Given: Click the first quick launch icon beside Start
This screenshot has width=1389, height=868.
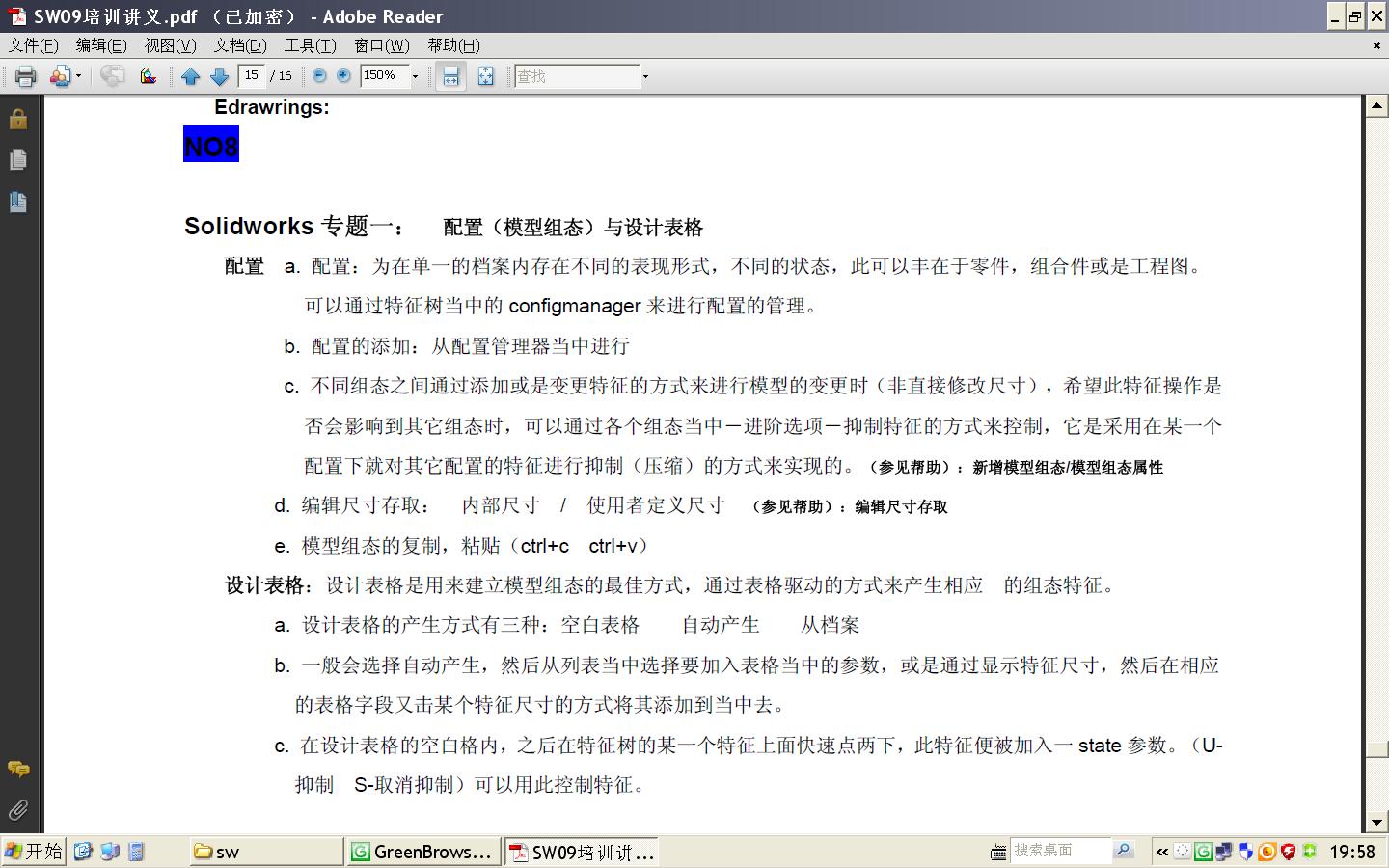Looking at the screenshot, I should [83, 851].
